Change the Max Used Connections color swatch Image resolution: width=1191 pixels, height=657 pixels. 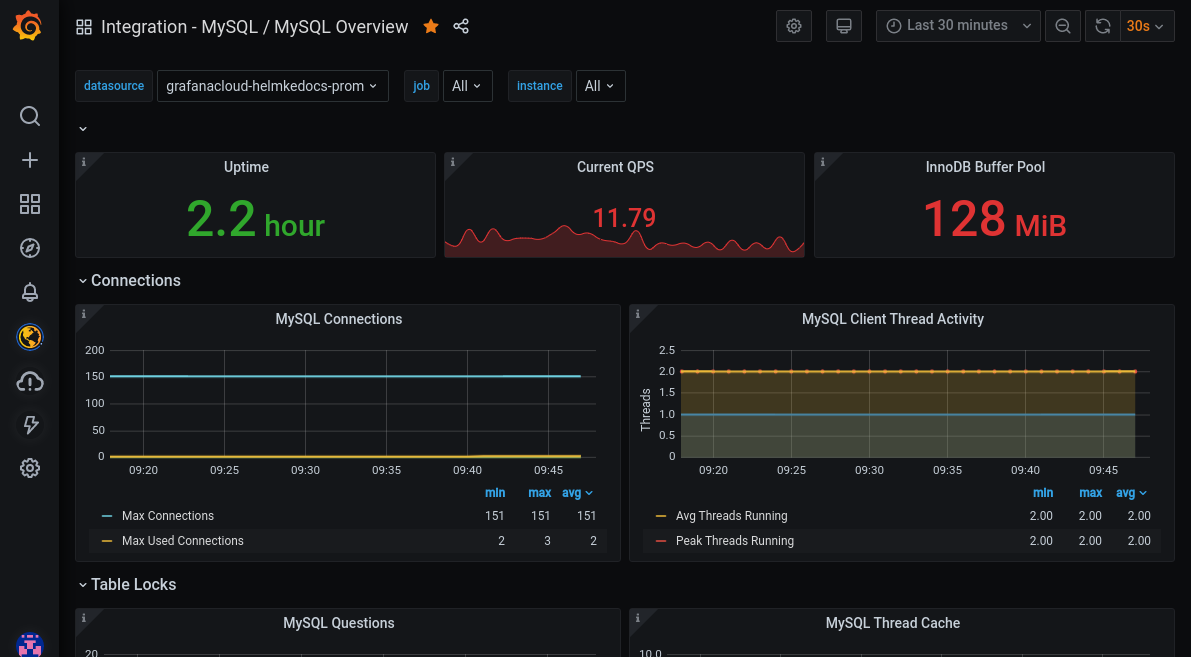107,542
